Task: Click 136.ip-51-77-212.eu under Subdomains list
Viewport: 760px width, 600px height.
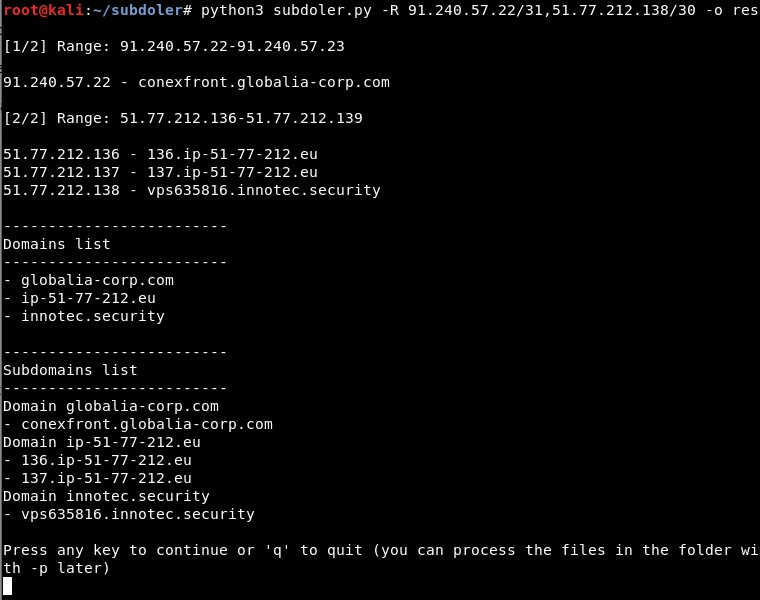Action: coord(106,460)
